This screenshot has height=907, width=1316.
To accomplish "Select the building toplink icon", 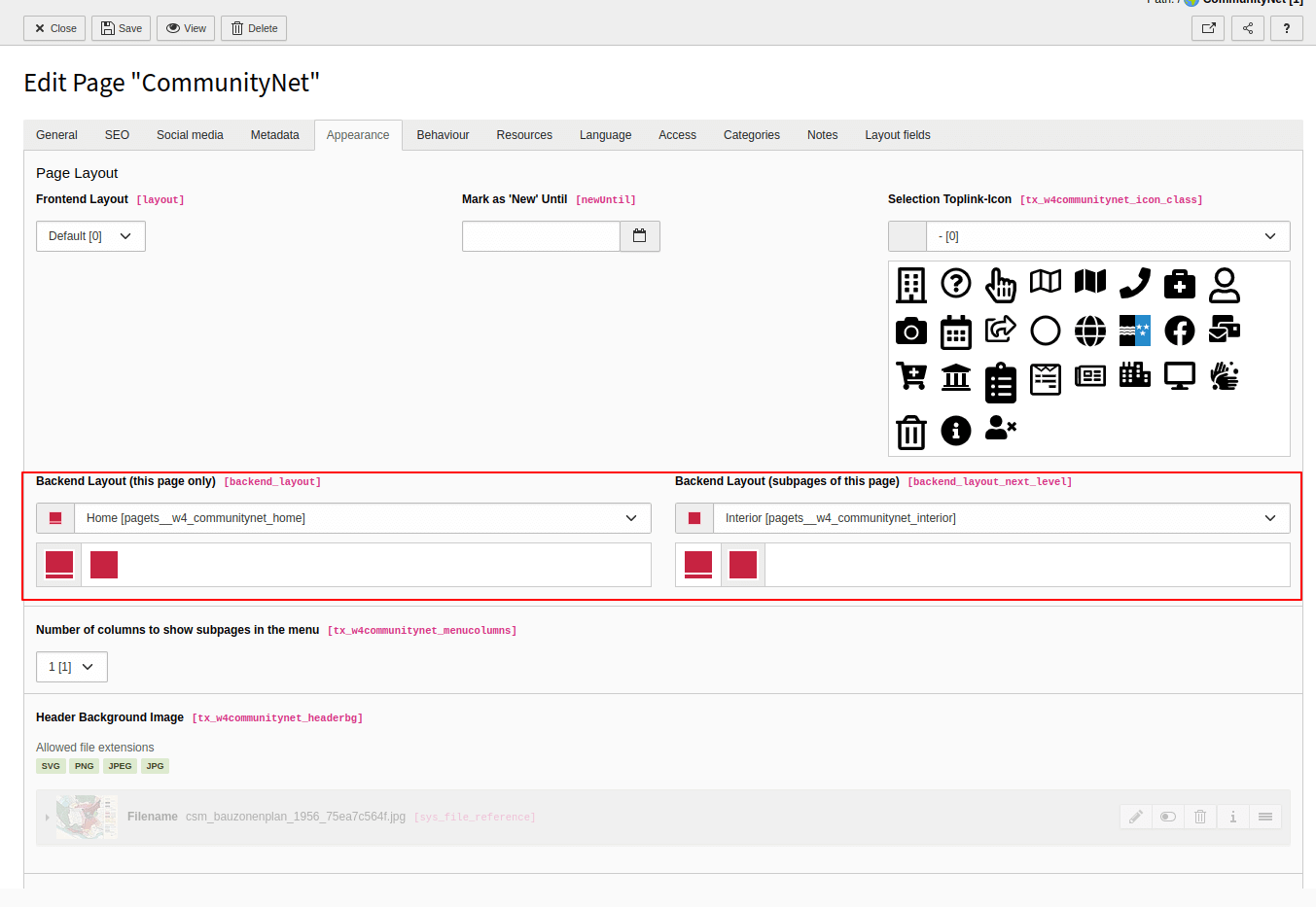I will click(x=911, y=285).
